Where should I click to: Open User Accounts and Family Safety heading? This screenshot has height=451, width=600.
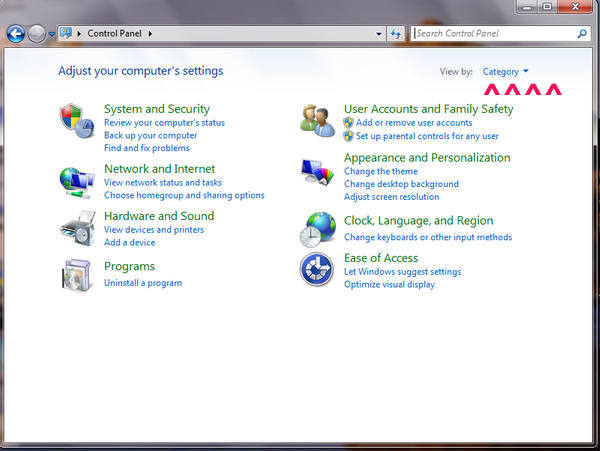429,109
